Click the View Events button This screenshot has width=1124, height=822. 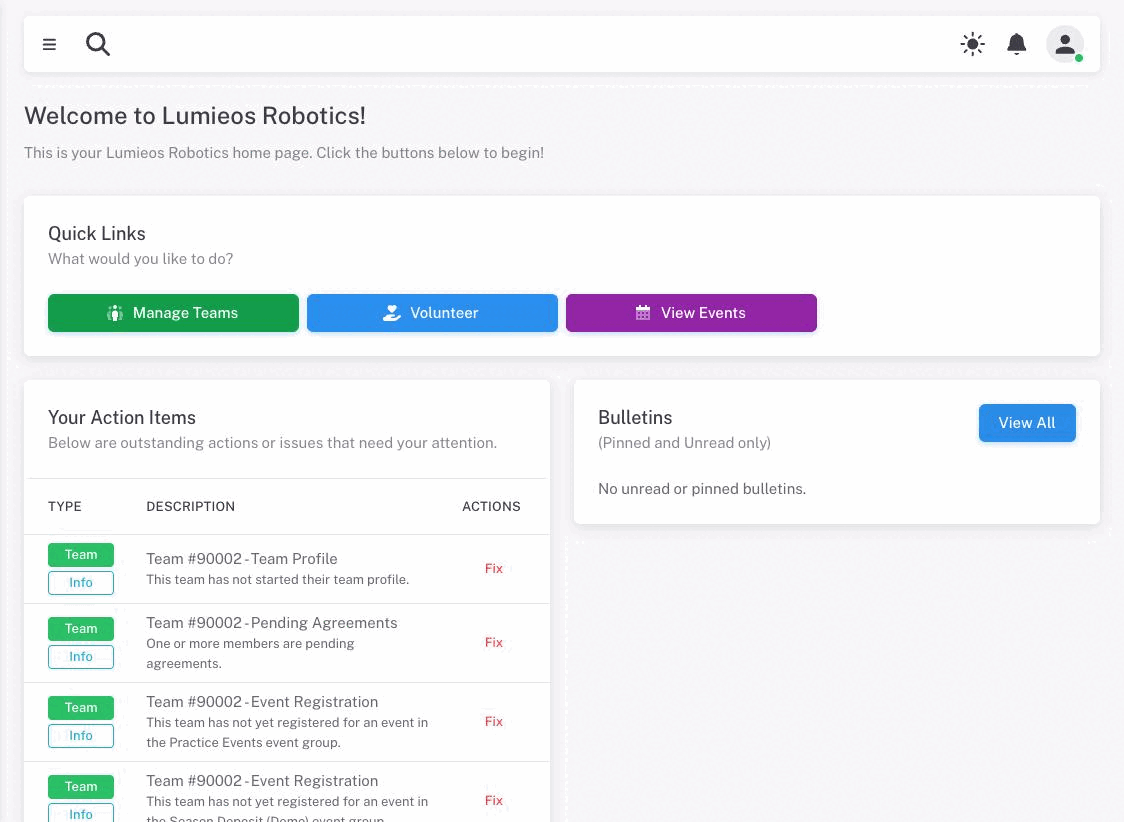[x=691, y=313]
